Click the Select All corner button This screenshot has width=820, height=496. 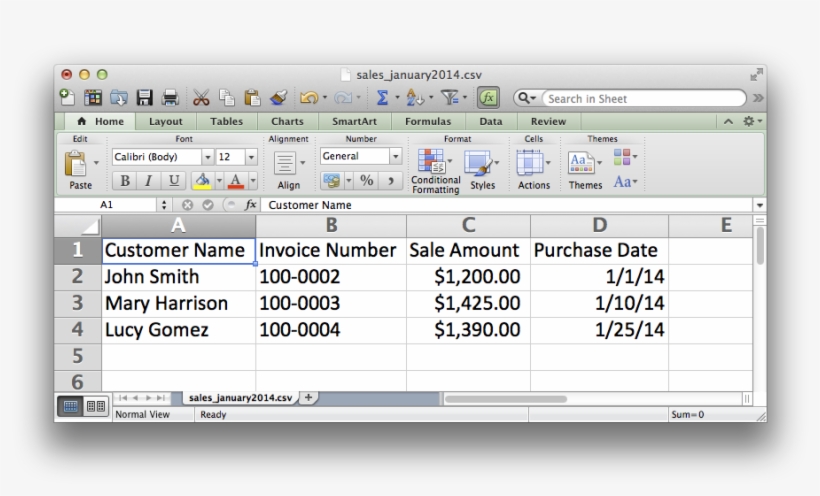click(x=78, y=226)
